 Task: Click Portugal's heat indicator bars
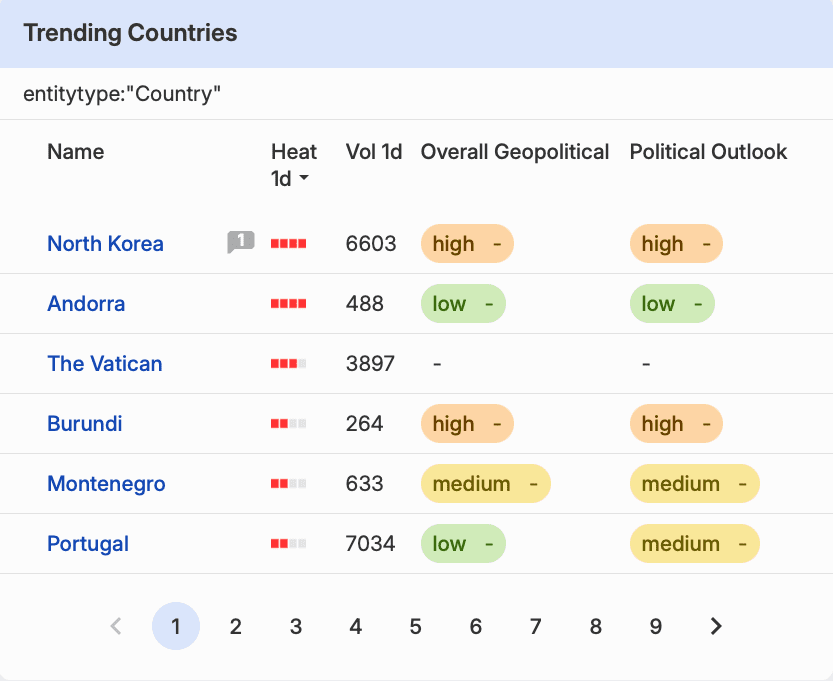288,544
